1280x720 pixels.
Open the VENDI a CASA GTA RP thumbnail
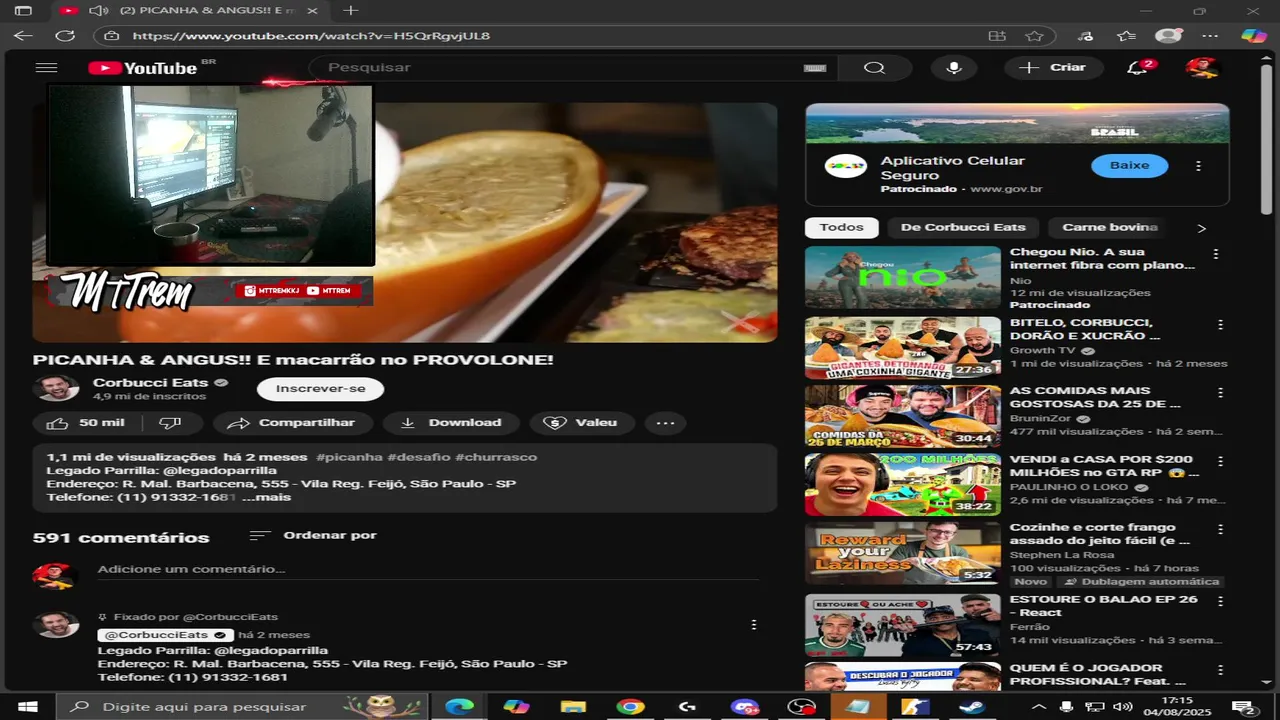point(903,485)
